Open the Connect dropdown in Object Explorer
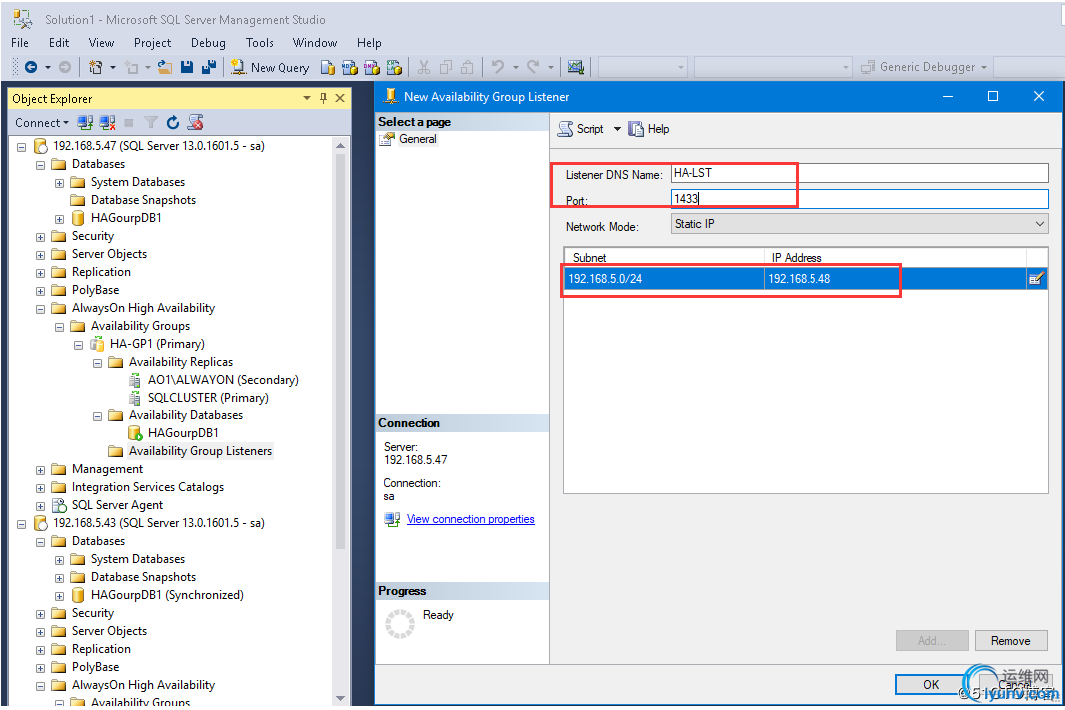The width and height of the screenshot is (1065, 710). (41, 123)
